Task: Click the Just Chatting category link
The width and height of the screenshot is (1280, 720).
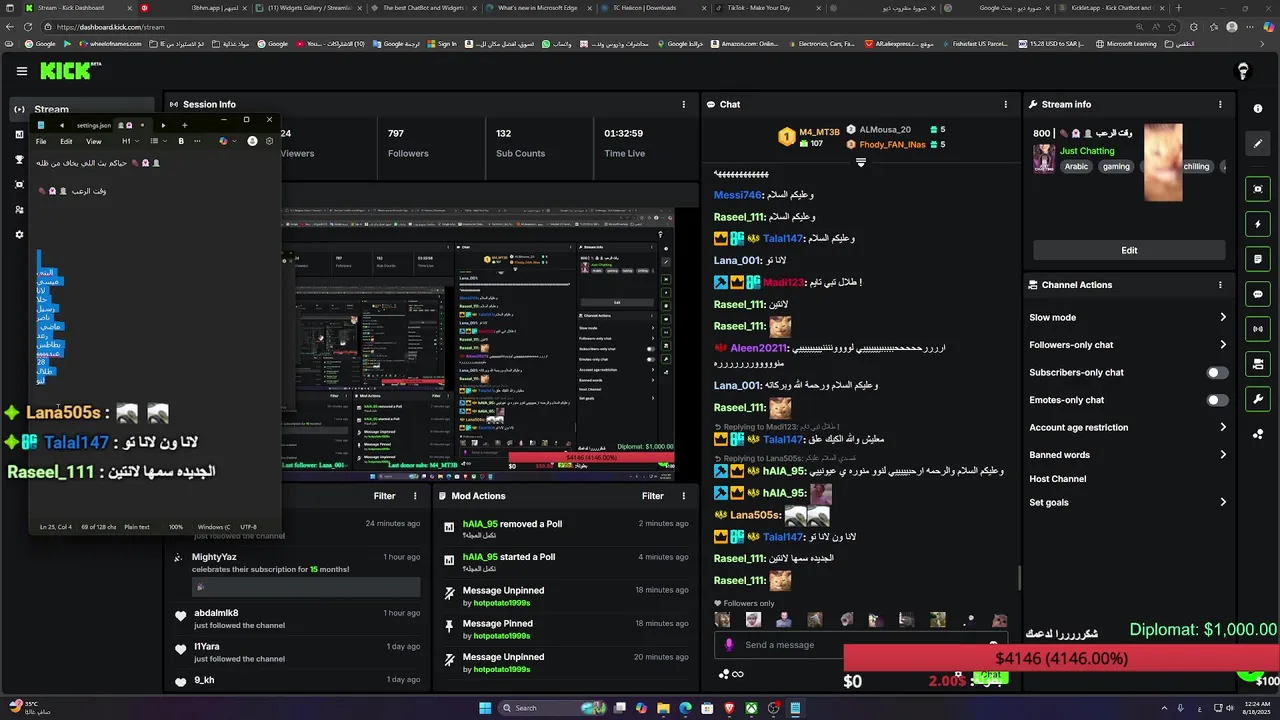Action: pos(1087,151)
